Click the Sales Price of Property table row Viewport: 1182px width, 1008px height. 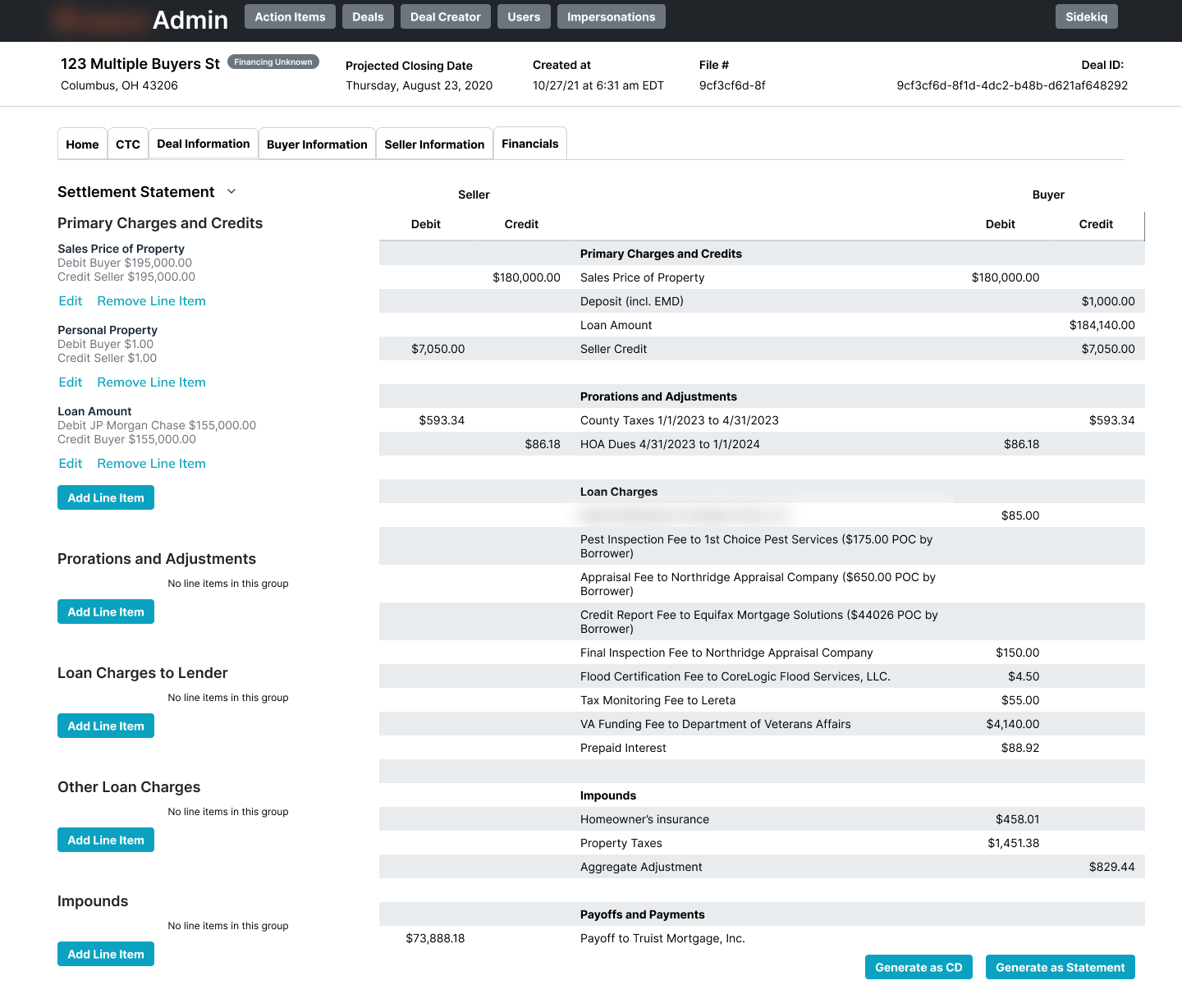[762, 277]
